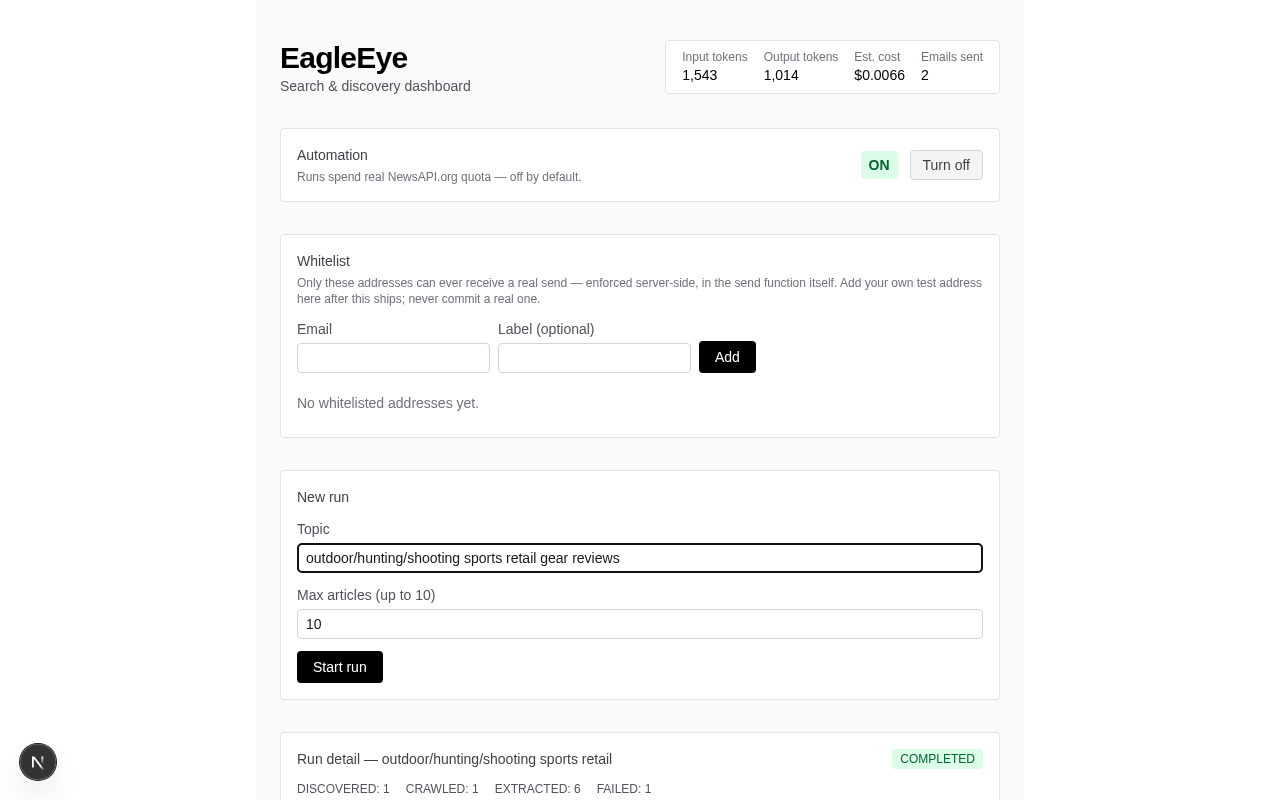Add the address to the whitelist
Screen dimensions: 1280x800
pos(727,357)
